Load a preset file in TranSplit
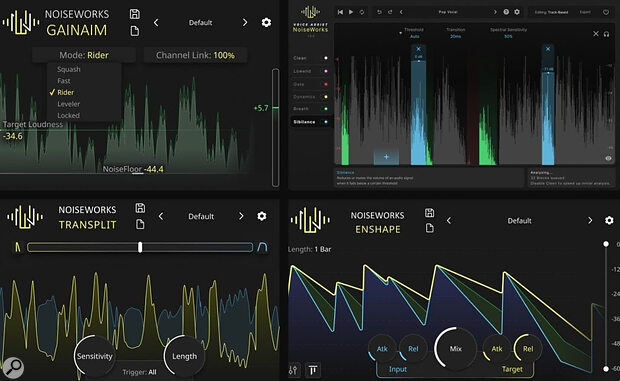Image resolution: width=620 pixels, height=381 pixels. (x=140, y=224)
